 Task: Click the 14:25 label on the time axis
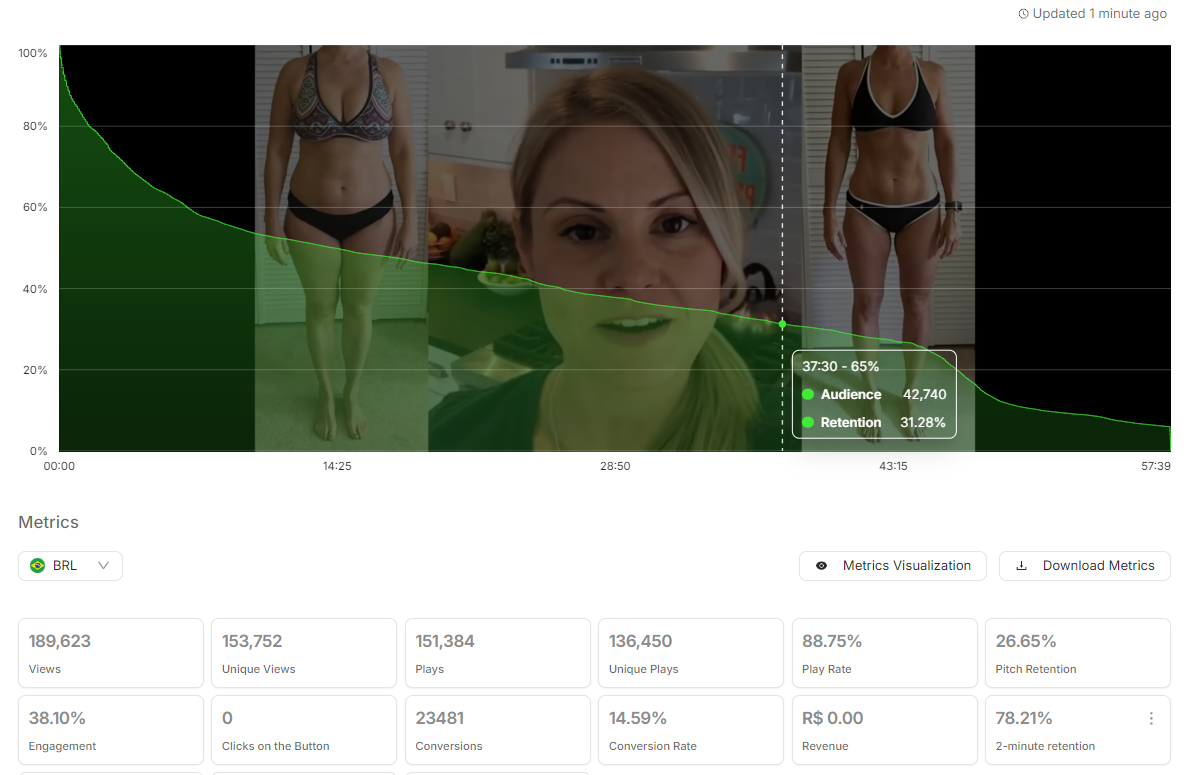[337, 467]
